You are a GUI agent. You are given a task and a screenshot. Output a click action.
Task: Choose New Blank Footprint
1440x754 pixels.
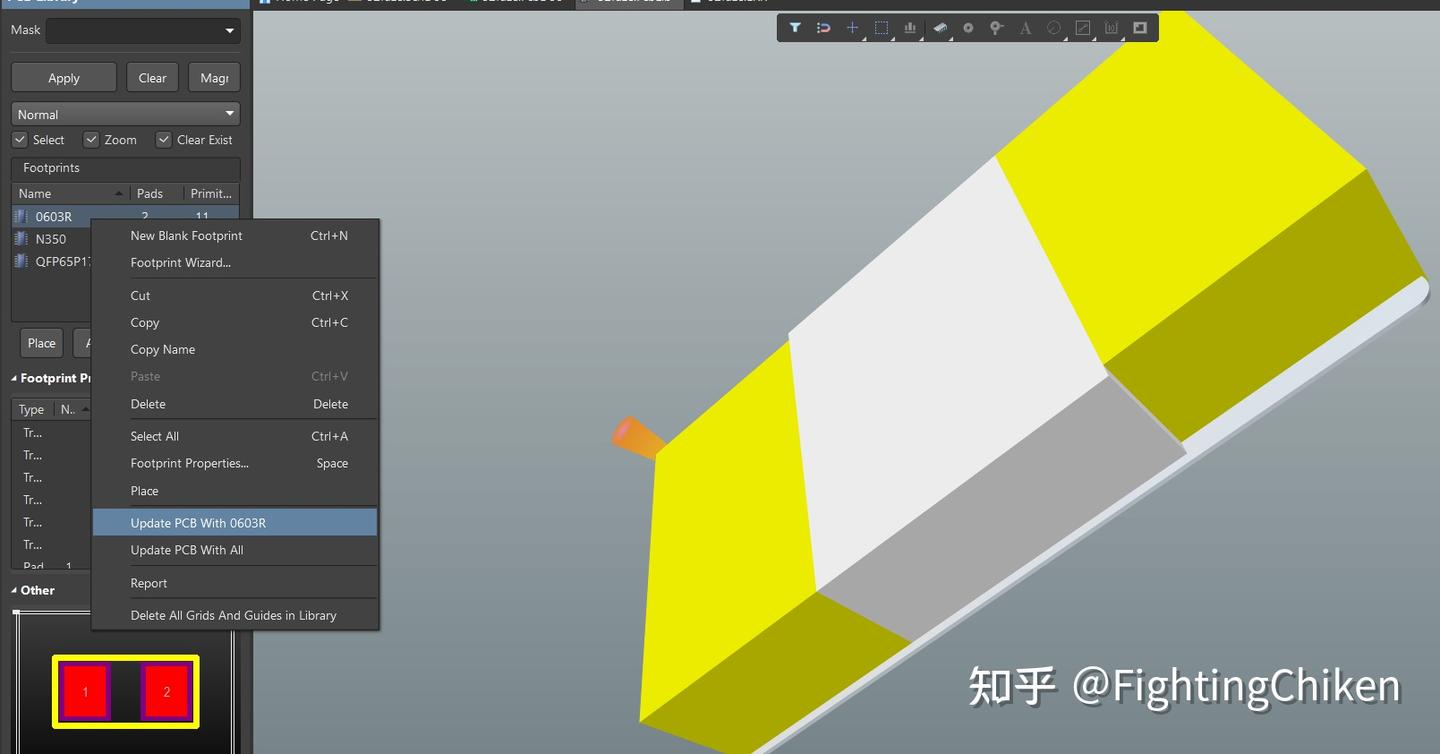tap(186, 236)
